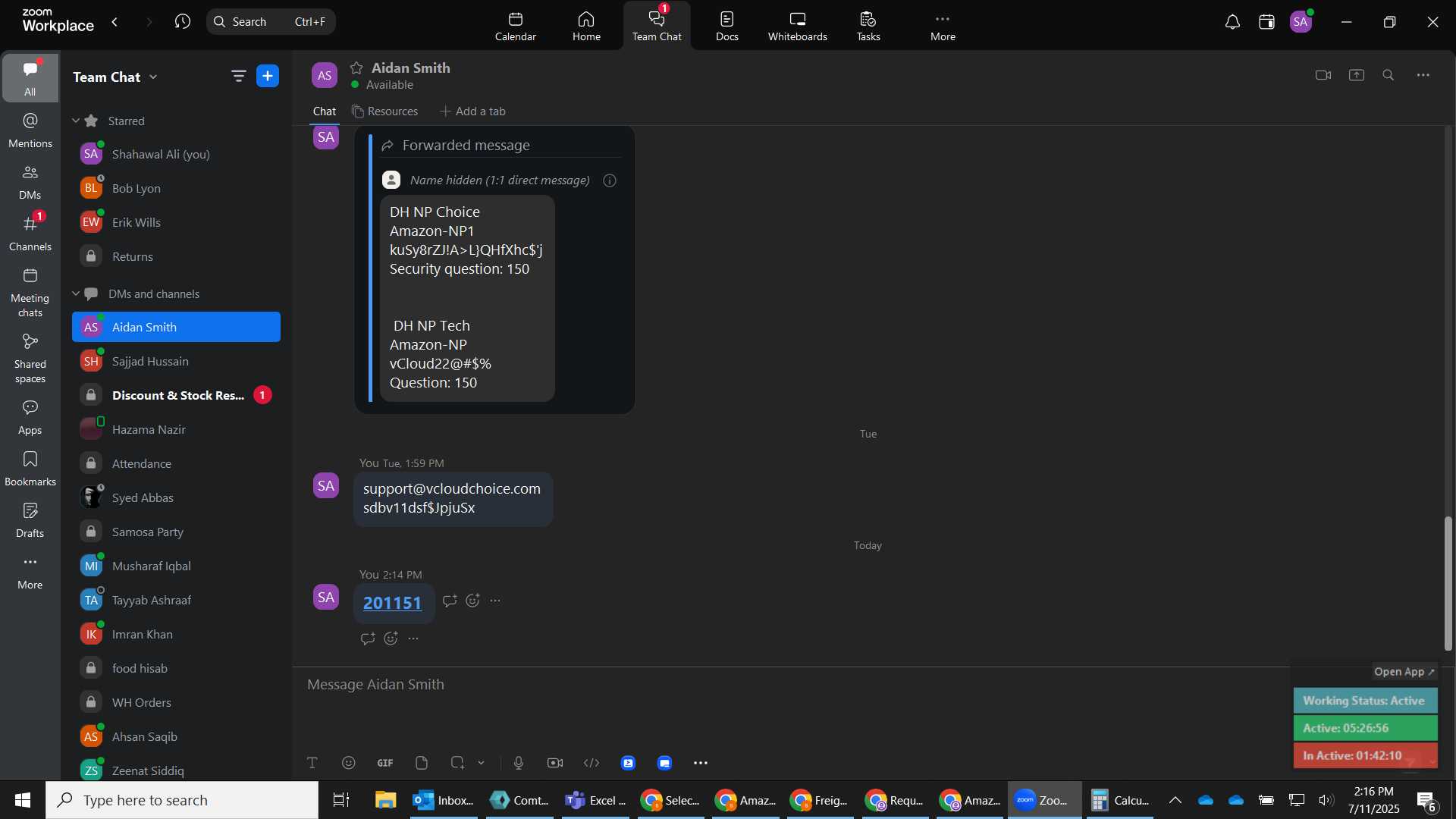Open the Hazama Nazir chat
Viewport: 1456px width, 819px height.
pos(176,429)
